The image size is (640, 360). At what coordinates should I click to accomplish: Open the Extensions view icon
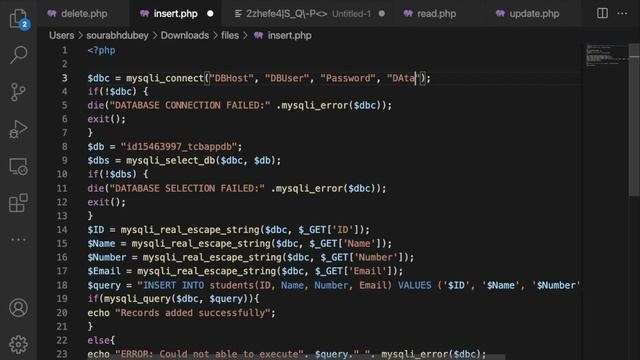(18, 203)
